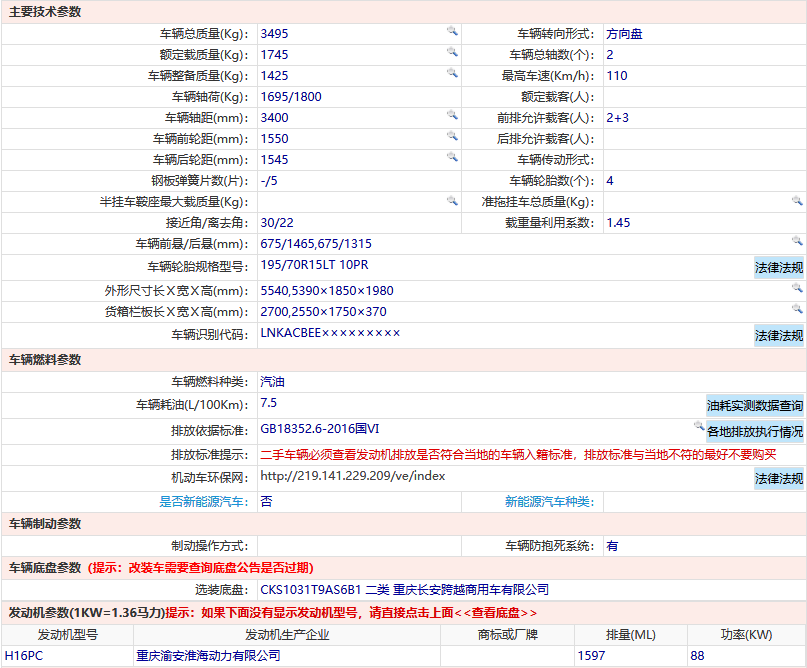Click magnifier icon in 车辆前悬/后悬 row
The image size is (807, 668).
click(x=797, y=241)
